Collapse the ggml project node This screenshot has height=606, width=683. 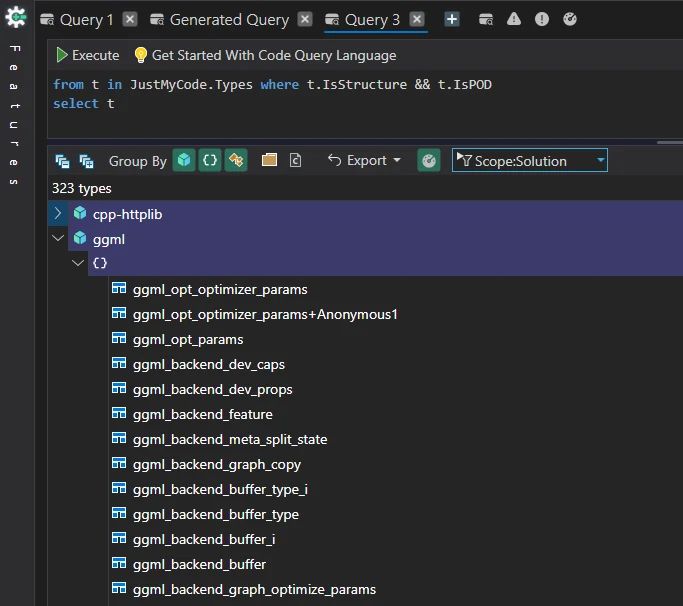click(x=58, y=238)
